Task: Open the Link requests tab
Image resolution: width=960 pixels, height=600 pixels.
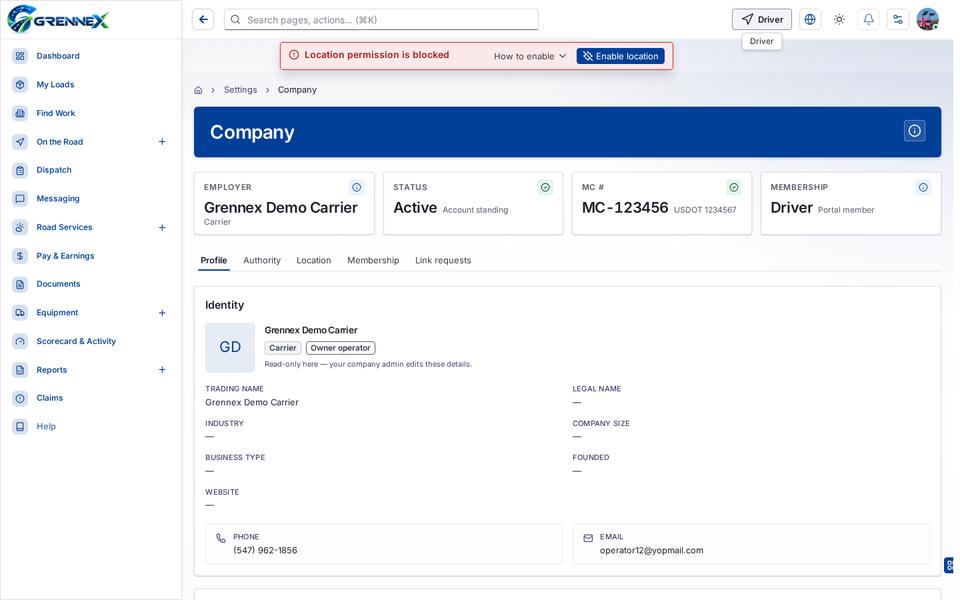Action: 443,261
